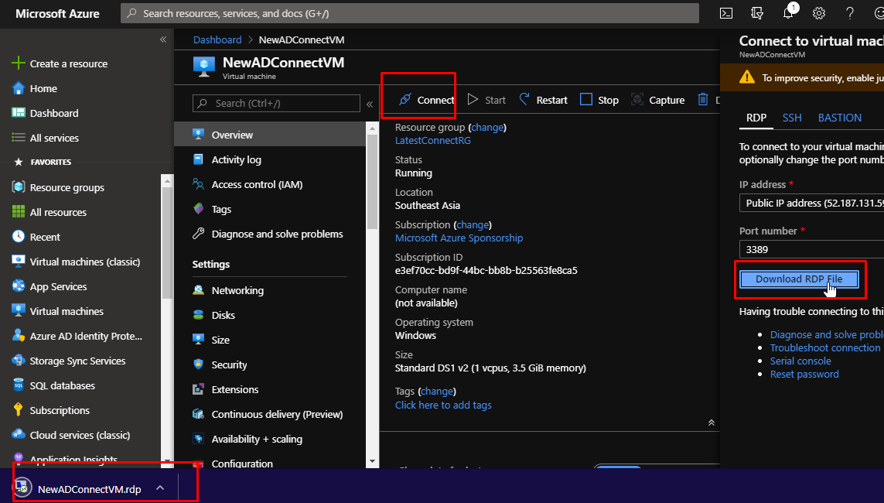Stop the virtual machine
884x503 pixels.
point(599,100)
